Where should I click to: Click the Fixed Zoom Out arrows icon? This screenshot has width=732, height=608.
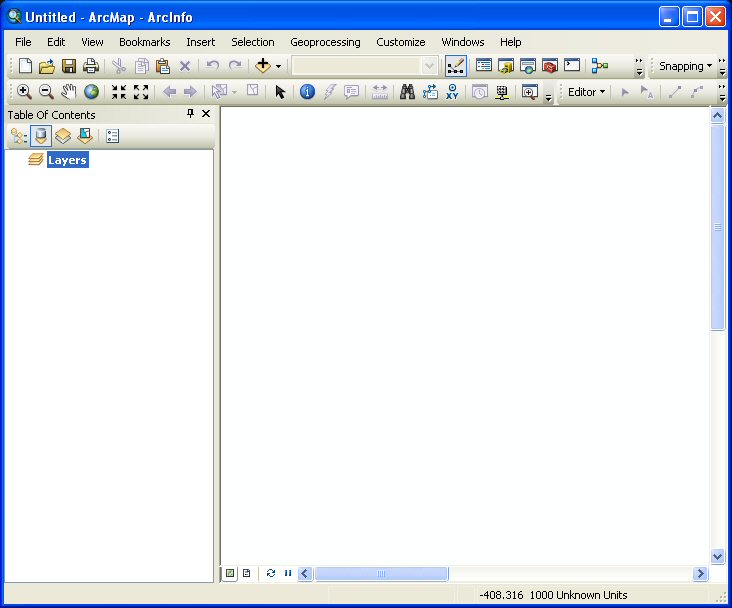(x=141, y=92)
